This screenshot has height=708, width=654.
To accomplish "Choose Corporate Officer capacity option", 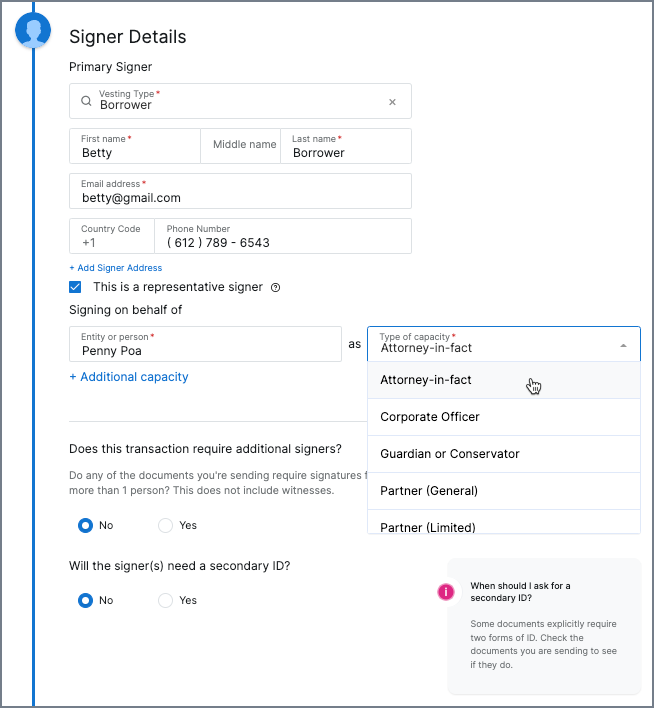I will coord(504,417).
